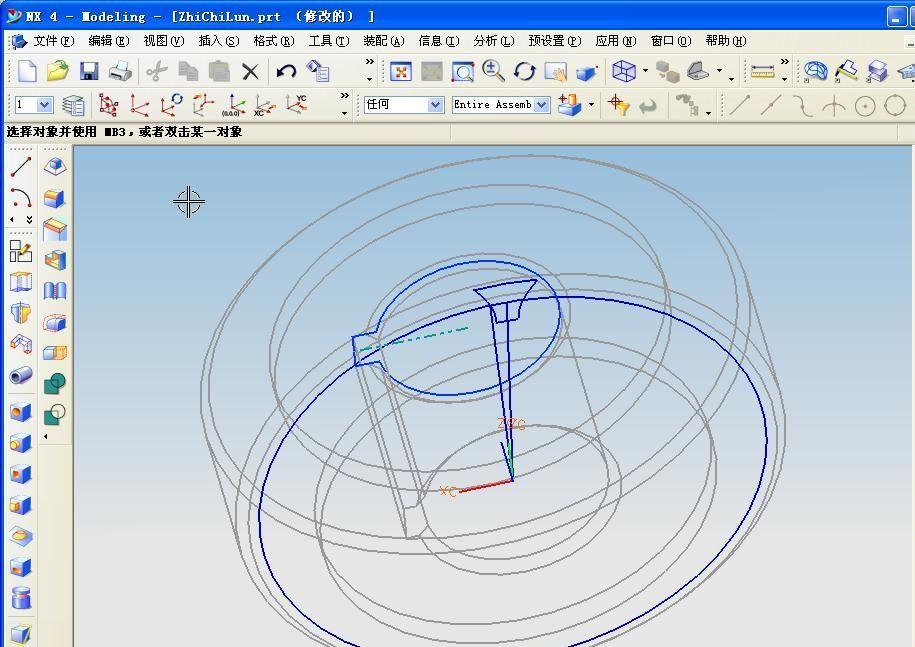The width and height of the screenshot is (915, 647).
Task: Open a file with the folder icon
Action: [57, 71]
